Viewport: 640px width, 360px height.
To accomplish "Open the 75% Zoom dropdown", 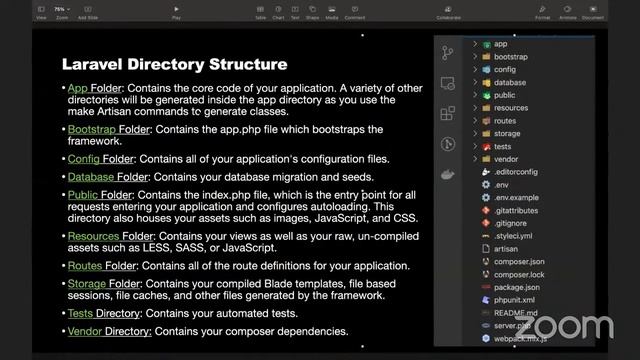I will pos(62,13).
